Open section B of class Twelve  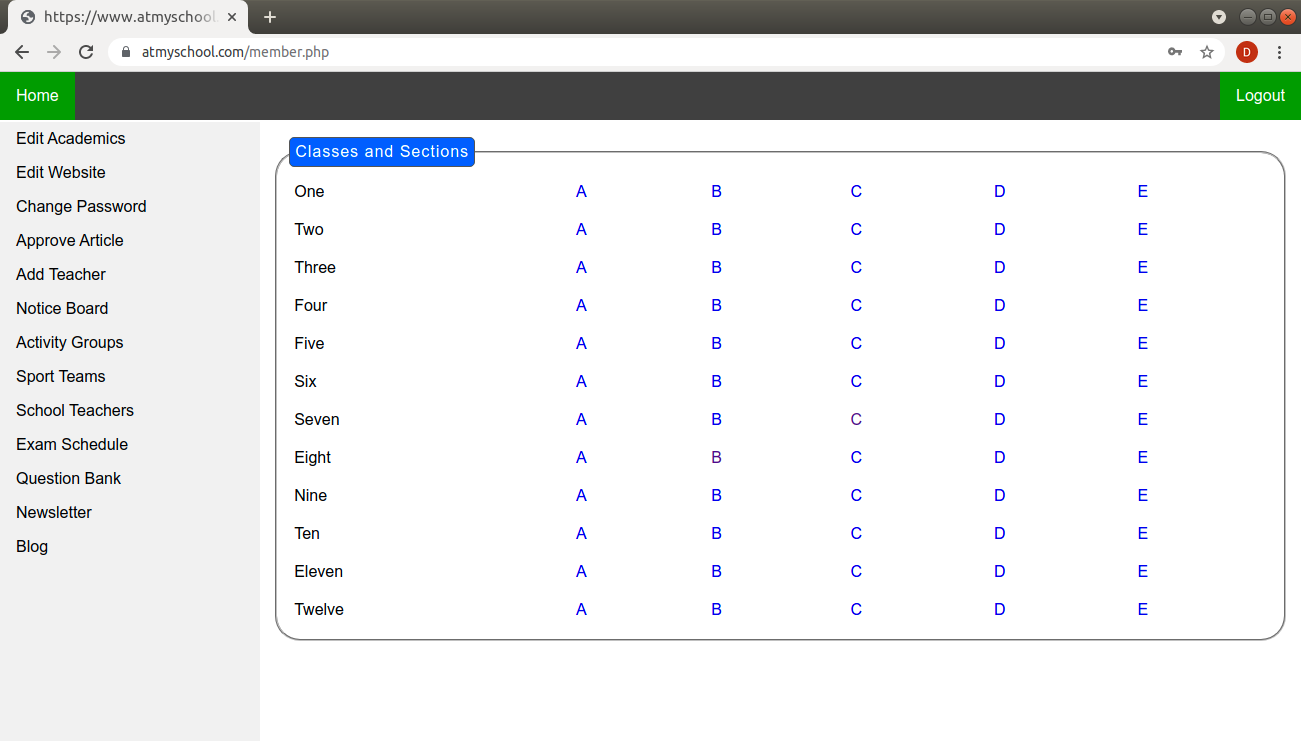tap(716, 610)
